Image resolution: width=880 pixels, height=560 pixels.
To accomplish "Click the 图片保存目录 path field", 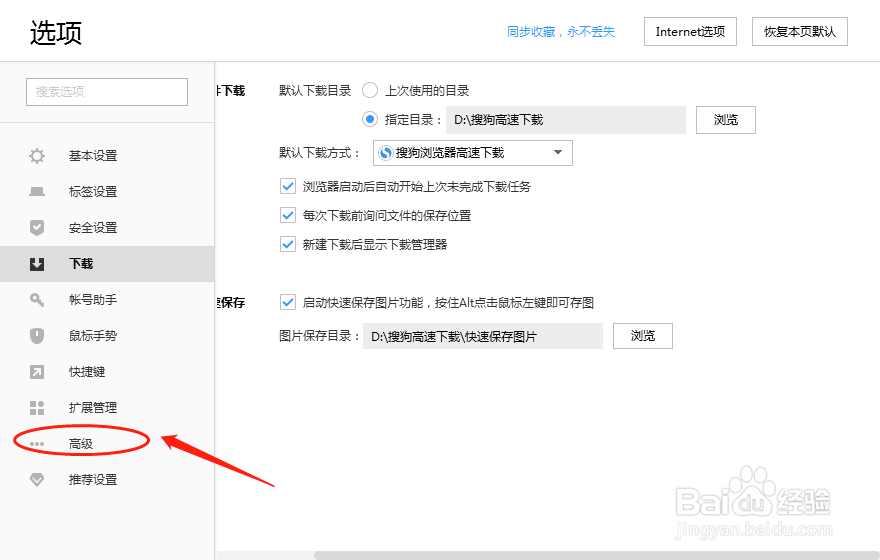I will [x=483, y=336].
